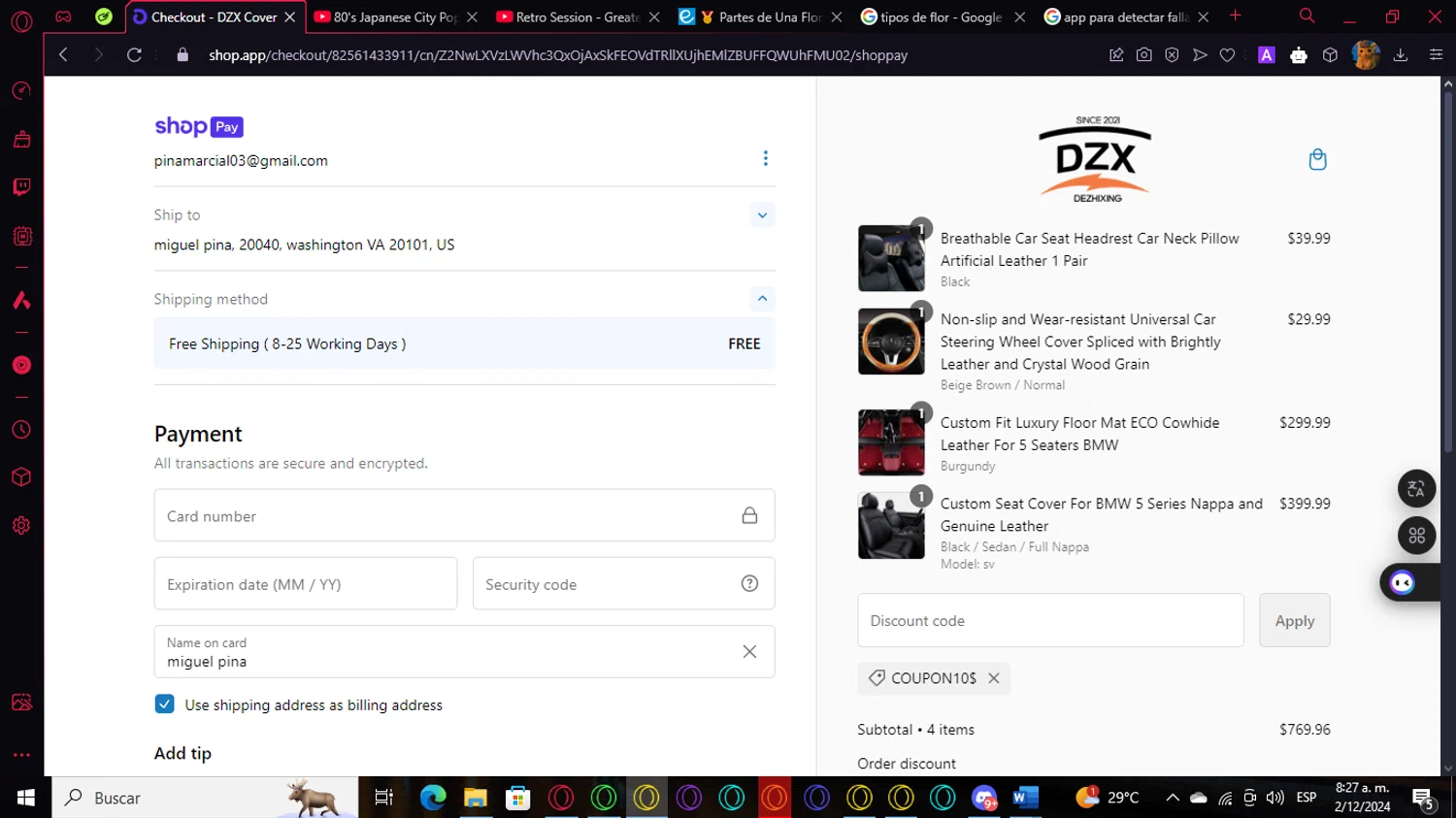This screenshot has width=1456, height=818.
Task: Open security code help question mark
Action: click(x=749, y=583)
